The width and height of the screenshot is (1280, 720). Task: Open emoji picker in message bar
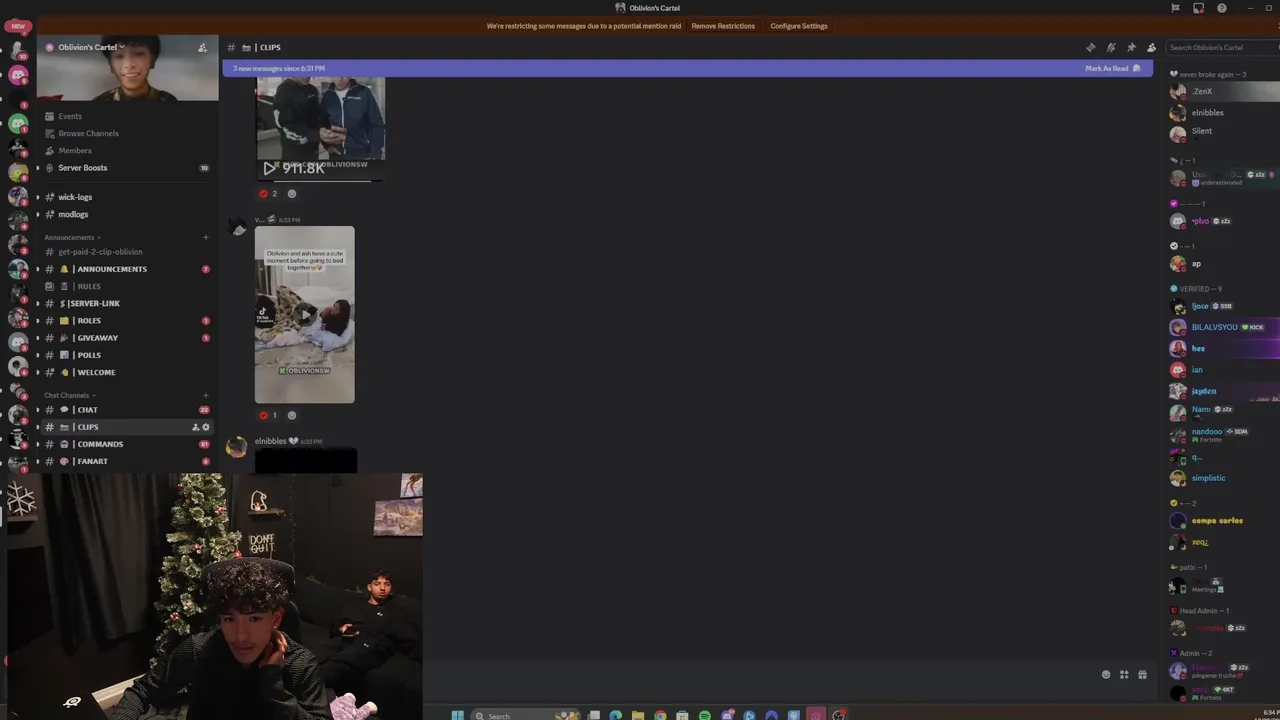tap(1105, 675)
